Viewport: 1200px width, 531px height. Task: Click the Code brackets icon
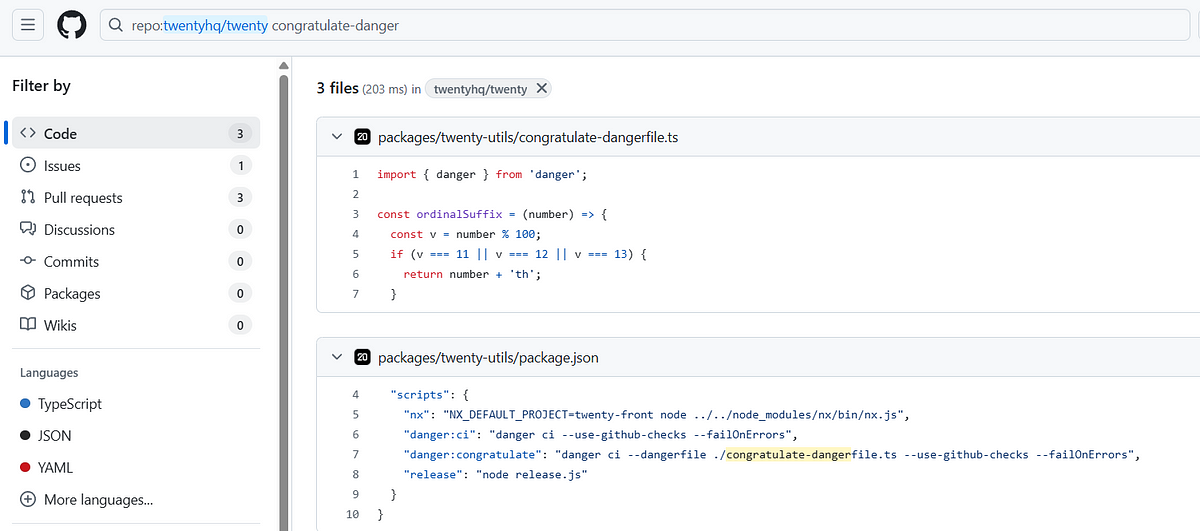[x=28, y=133]
